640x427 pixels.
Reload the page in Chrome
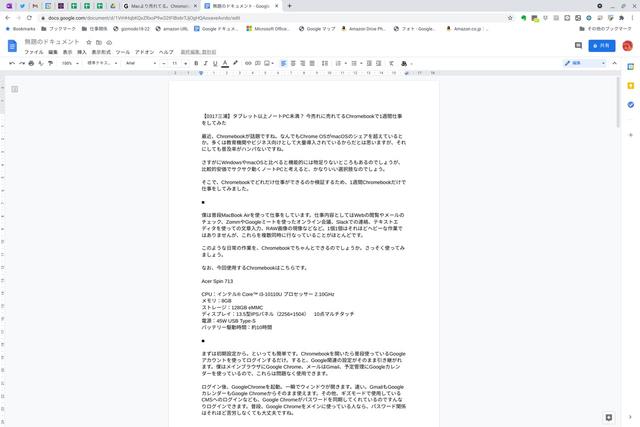pyautogui.click(x=29, y=18)
